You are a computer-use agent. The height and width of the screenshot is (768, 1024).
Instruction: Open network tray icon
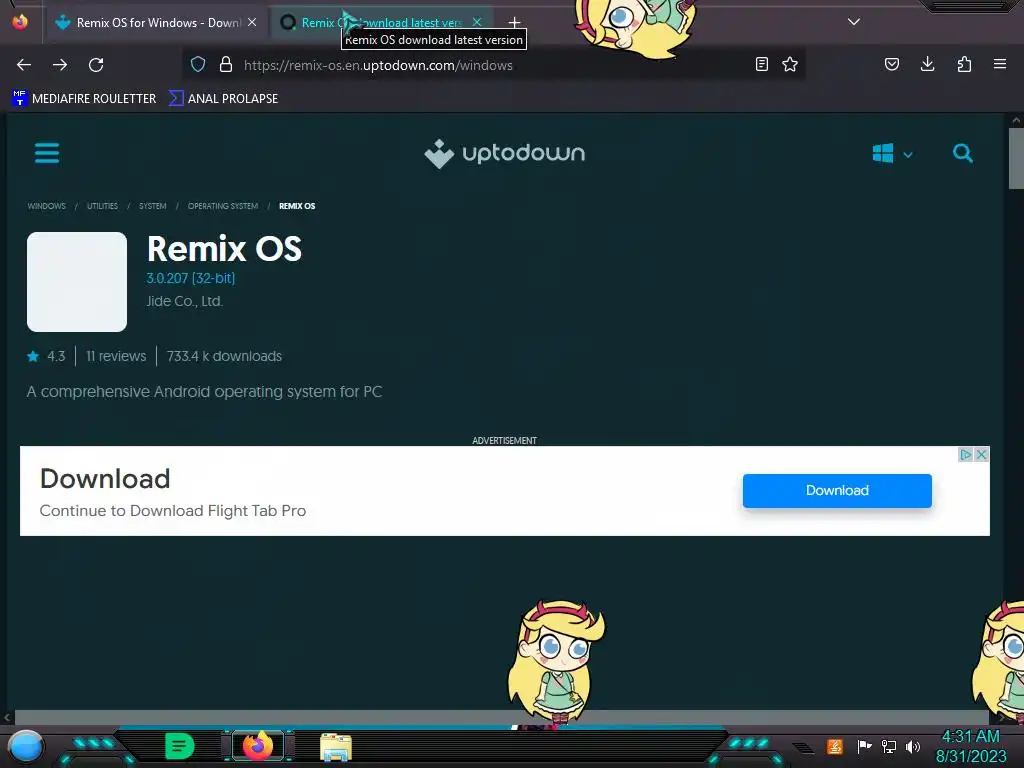(x=889, y=746)
